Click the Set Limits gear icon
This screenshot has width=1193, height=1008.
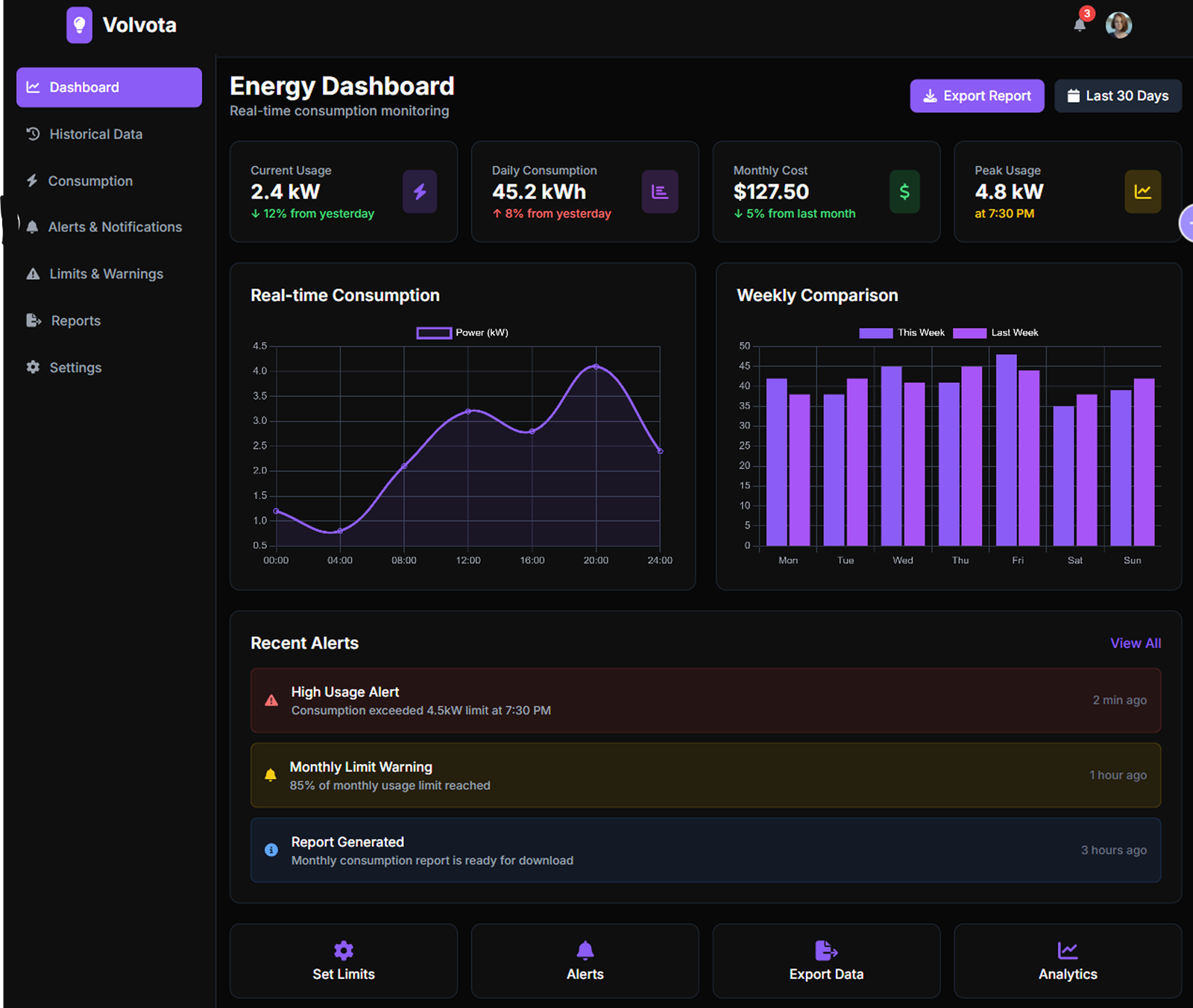(344, 950)
